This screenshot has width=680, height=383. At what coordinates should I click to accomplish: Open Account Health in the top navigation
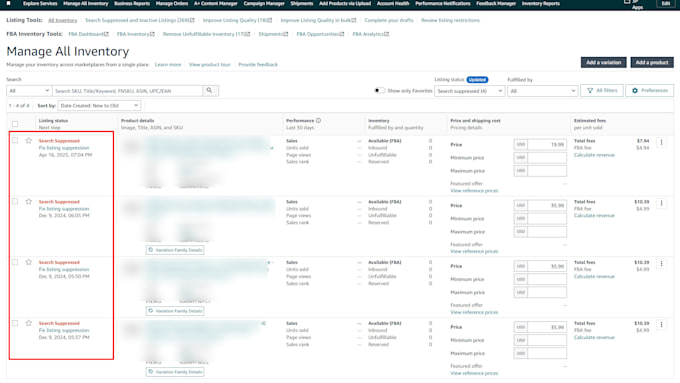tap(393, 3)
